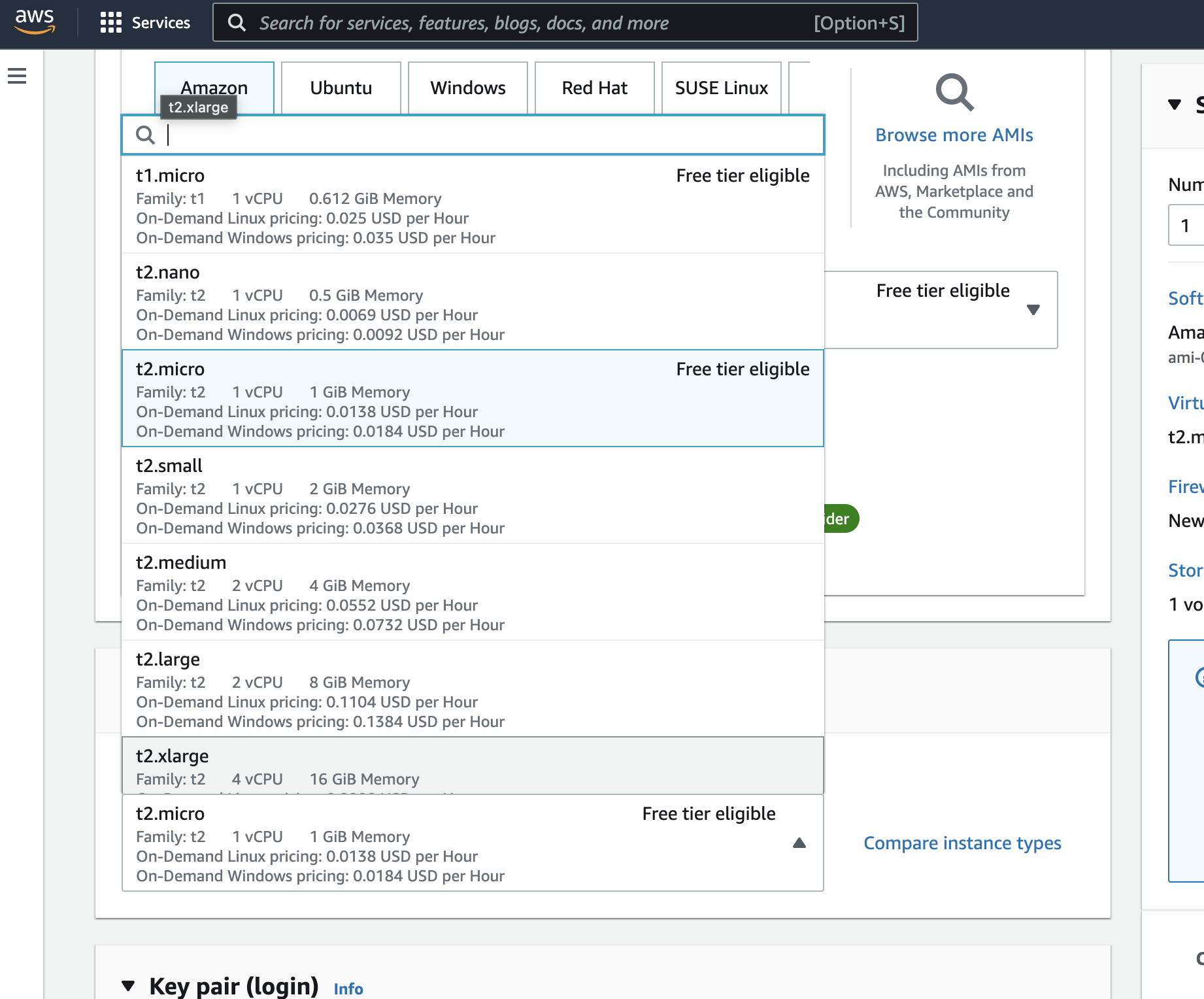Viewport: 1204px width, 999px height.
Task: Select the t2.medium instance type
Action: click(392, 592)
